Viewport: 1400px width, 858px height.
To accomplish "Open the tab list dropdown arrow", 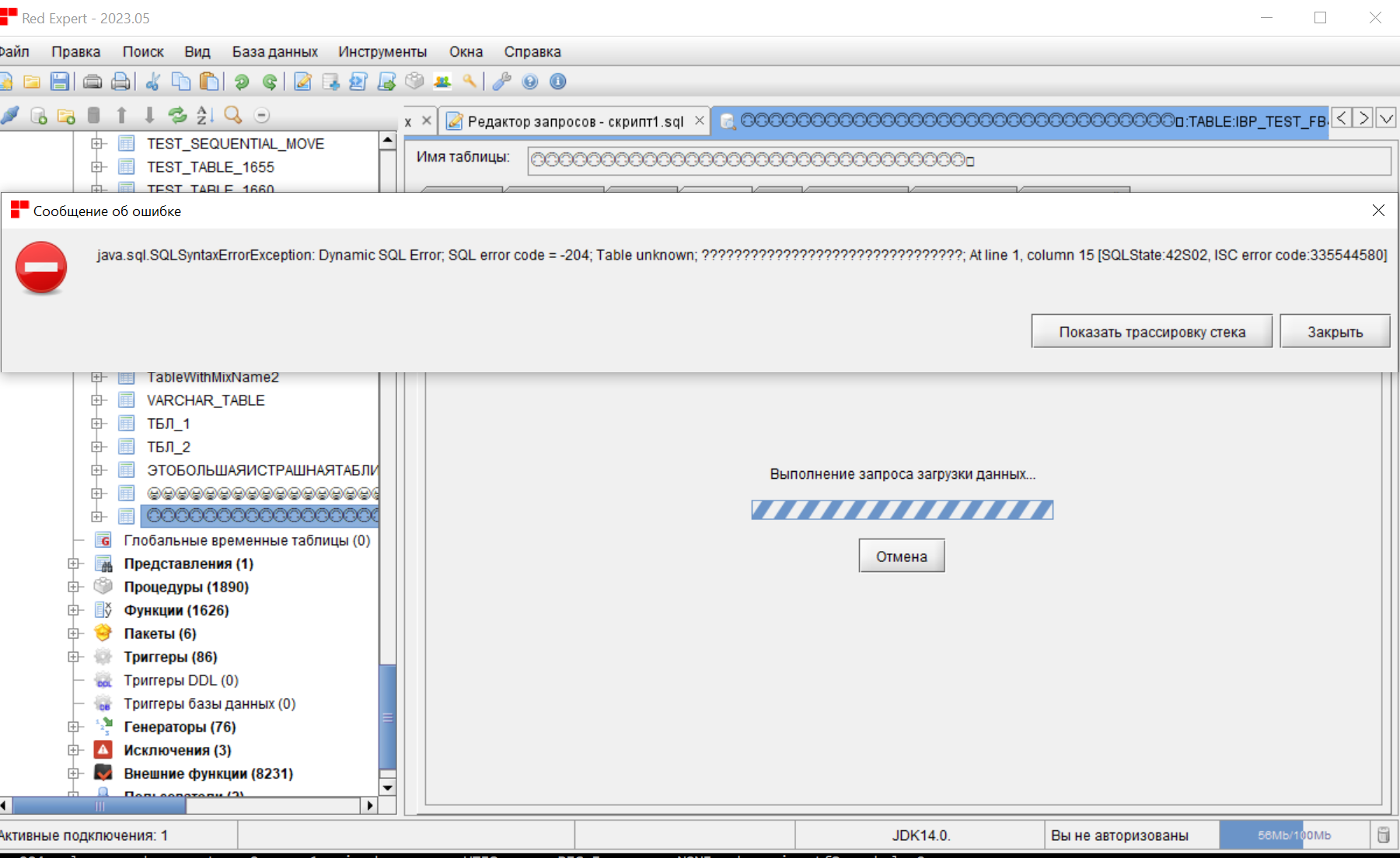I will (x=1386, y=118).
